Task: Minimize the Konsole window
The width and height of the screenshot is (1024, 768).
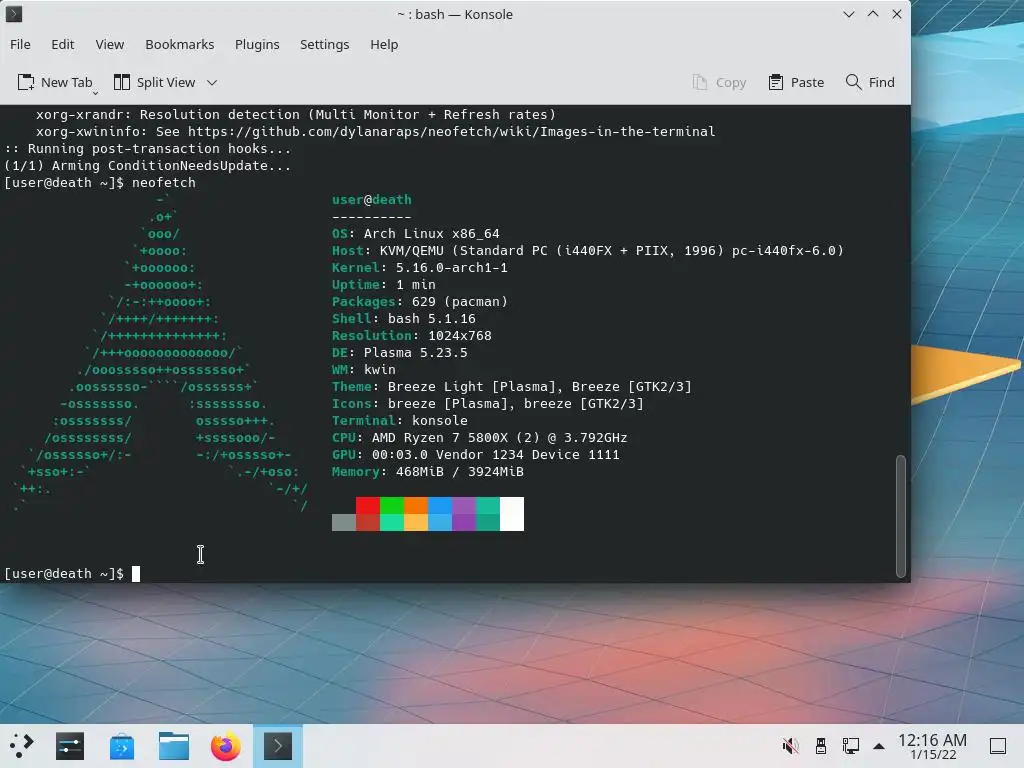Action: (x=848, y=14)
